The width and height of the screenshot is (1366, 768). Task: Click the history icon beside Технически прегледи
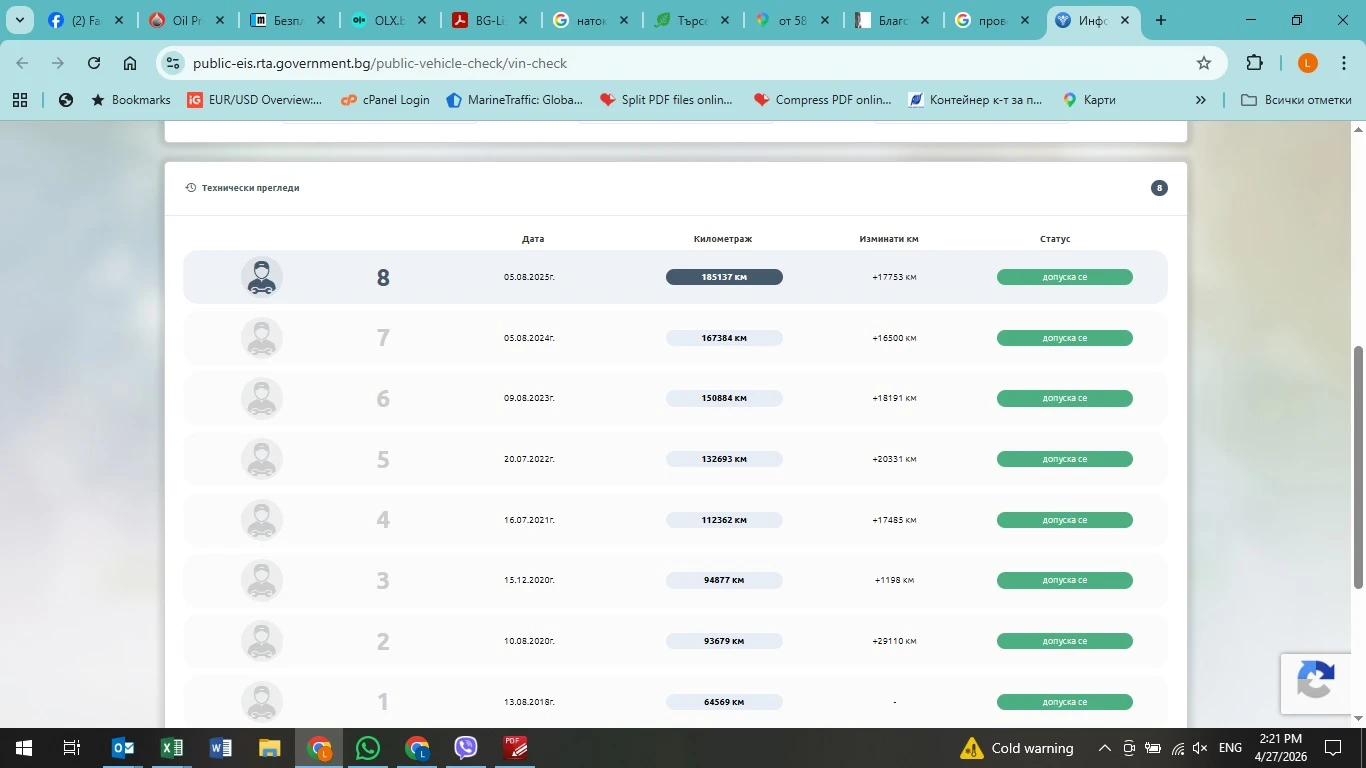[191, 188]
